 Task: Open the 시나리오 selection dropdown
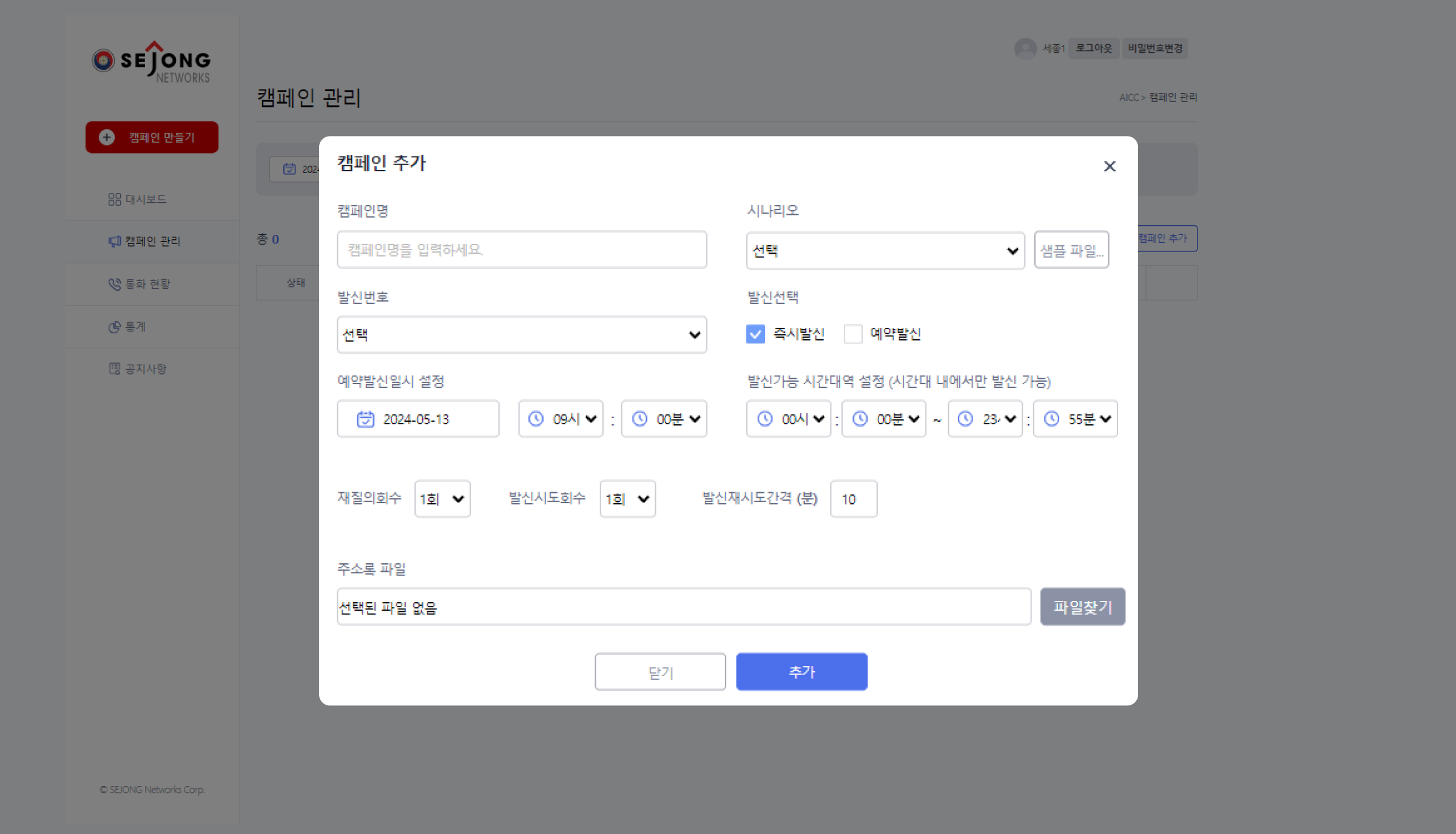[x=885, y=251]
